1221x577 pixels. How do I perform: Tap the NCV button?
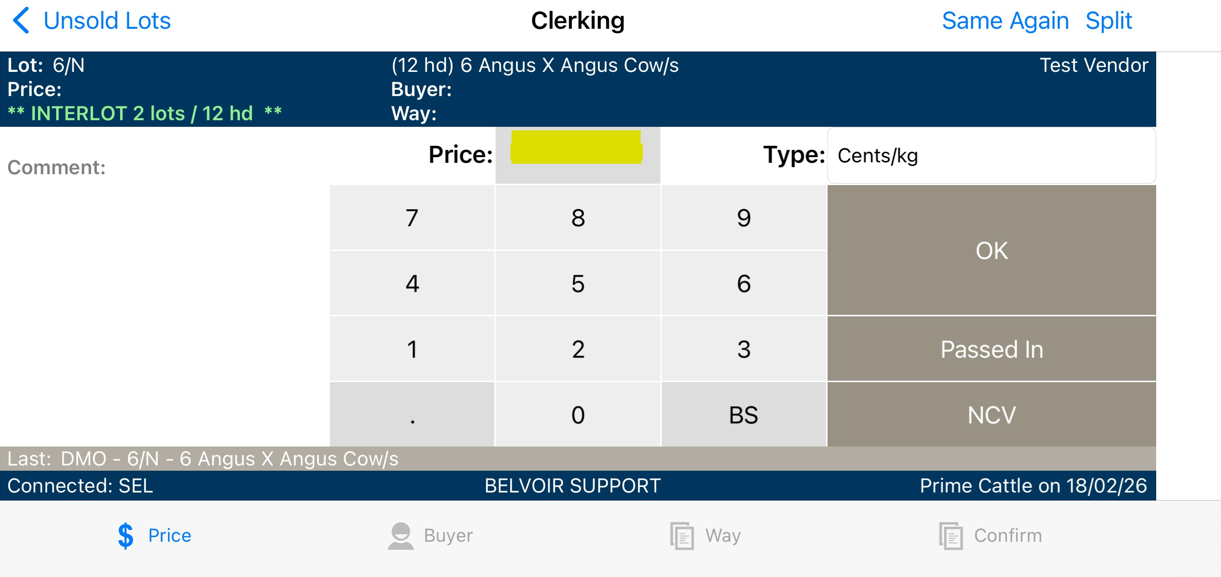click(x=991, y=415)
